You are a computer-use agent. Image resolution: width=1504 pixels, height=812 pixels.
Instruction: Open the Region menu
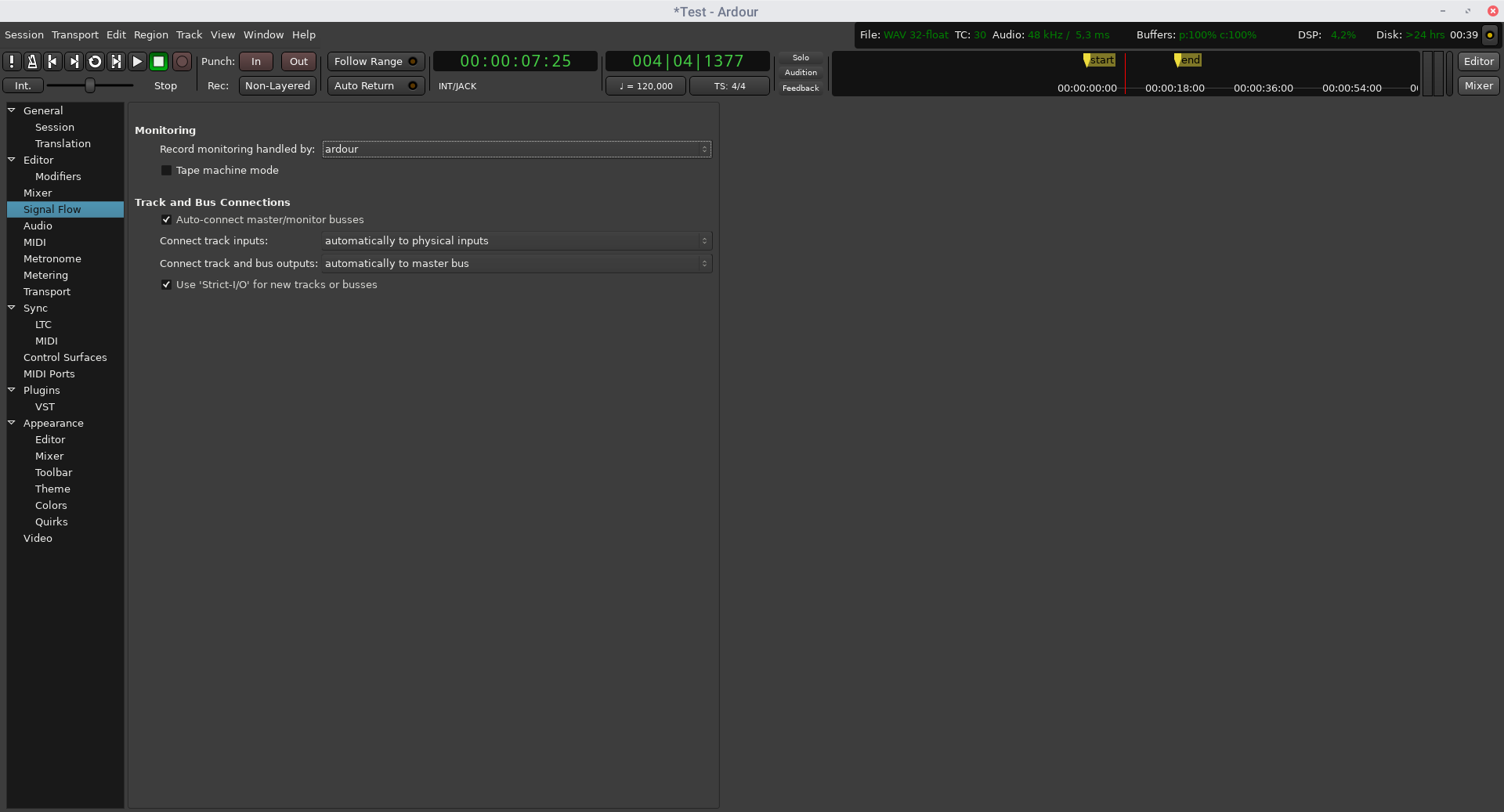(150, 34)
